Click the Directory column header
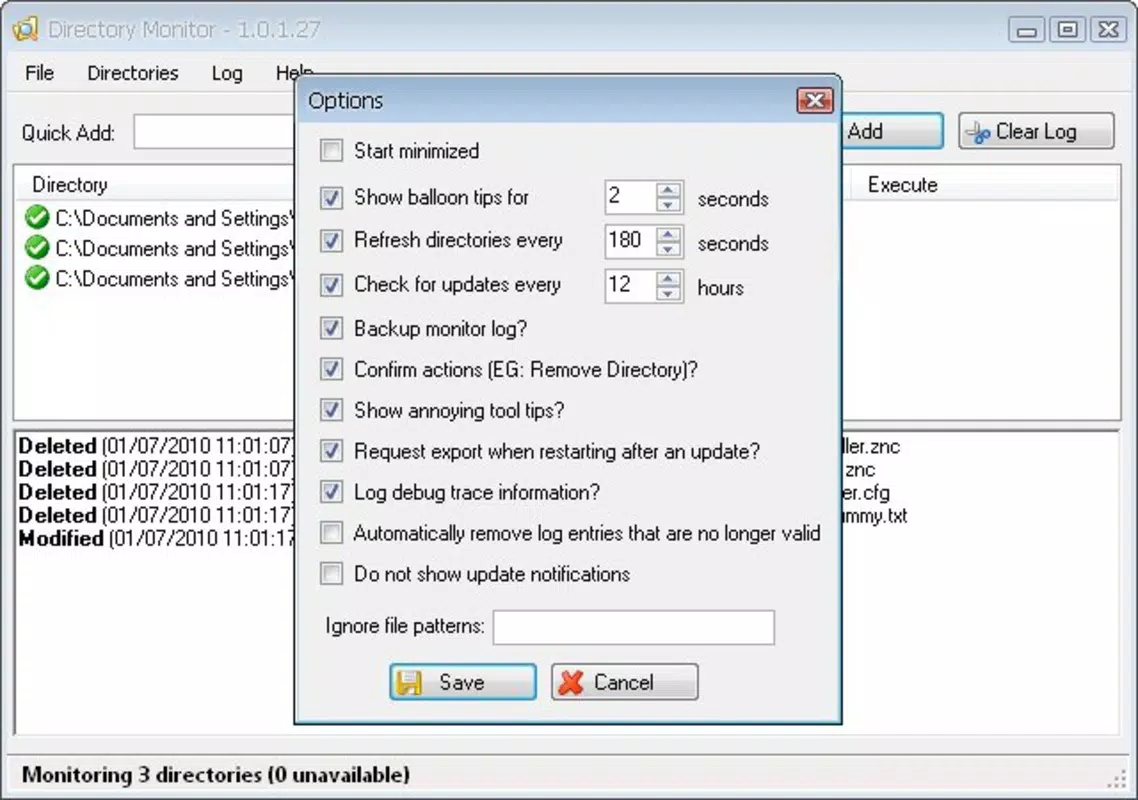Image resolution: width=1138 pixels, height=800 pixels. 155,185
